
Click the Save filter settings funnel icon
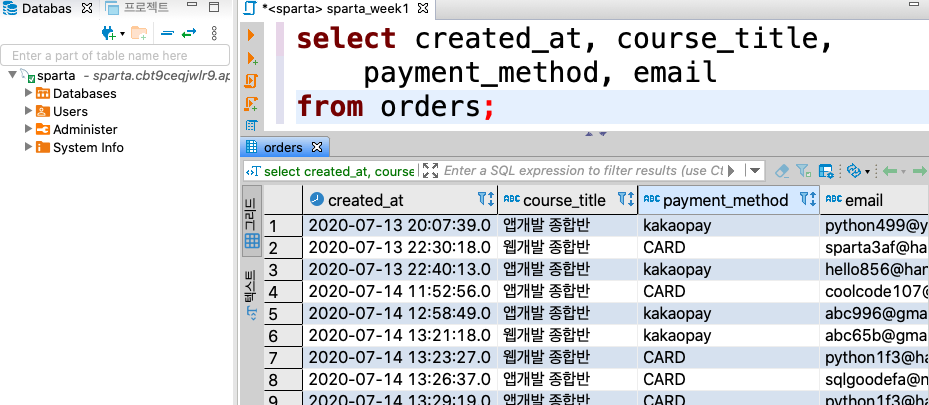pos(803,171)
